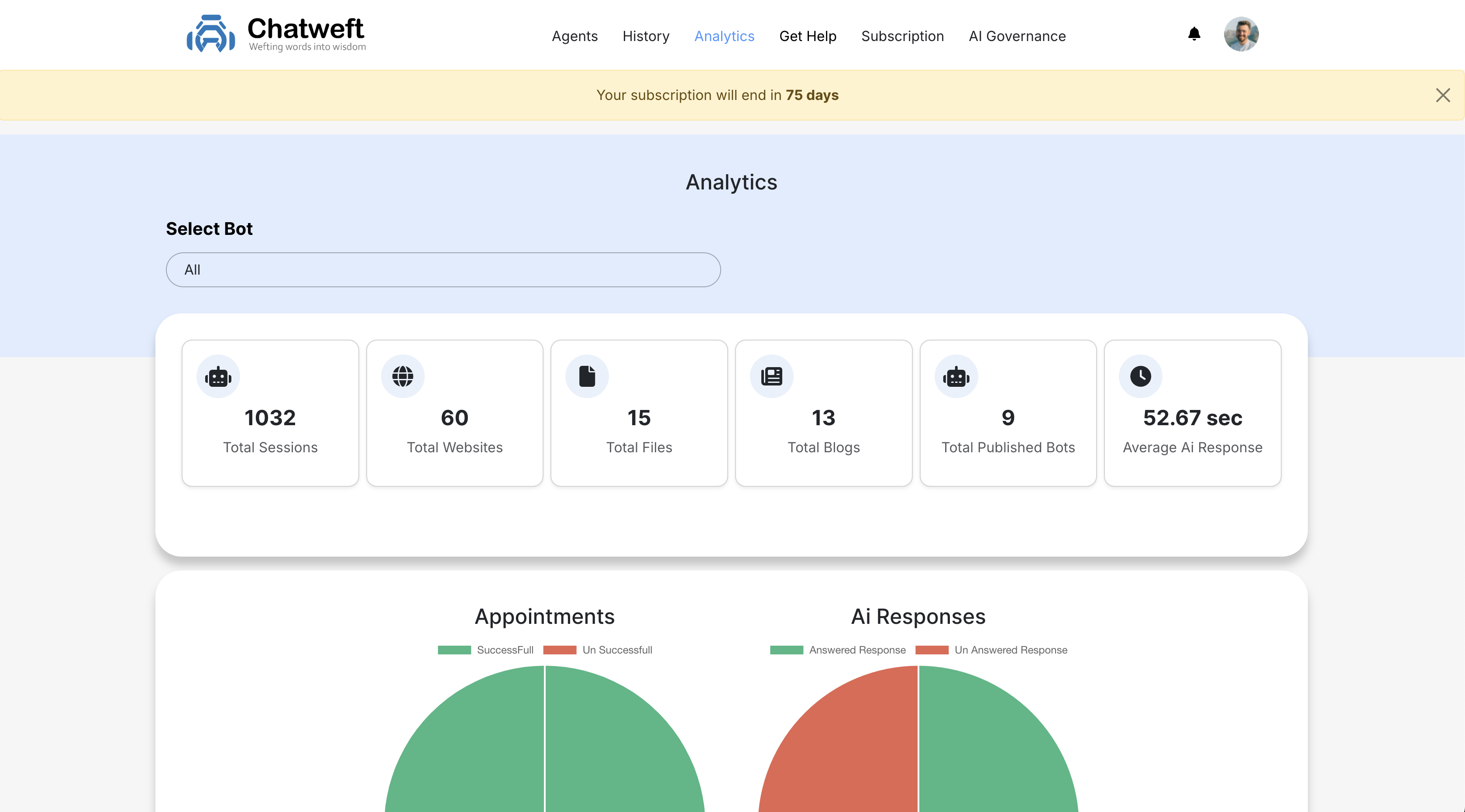Click the Chatweft brand name

[306, 28]
